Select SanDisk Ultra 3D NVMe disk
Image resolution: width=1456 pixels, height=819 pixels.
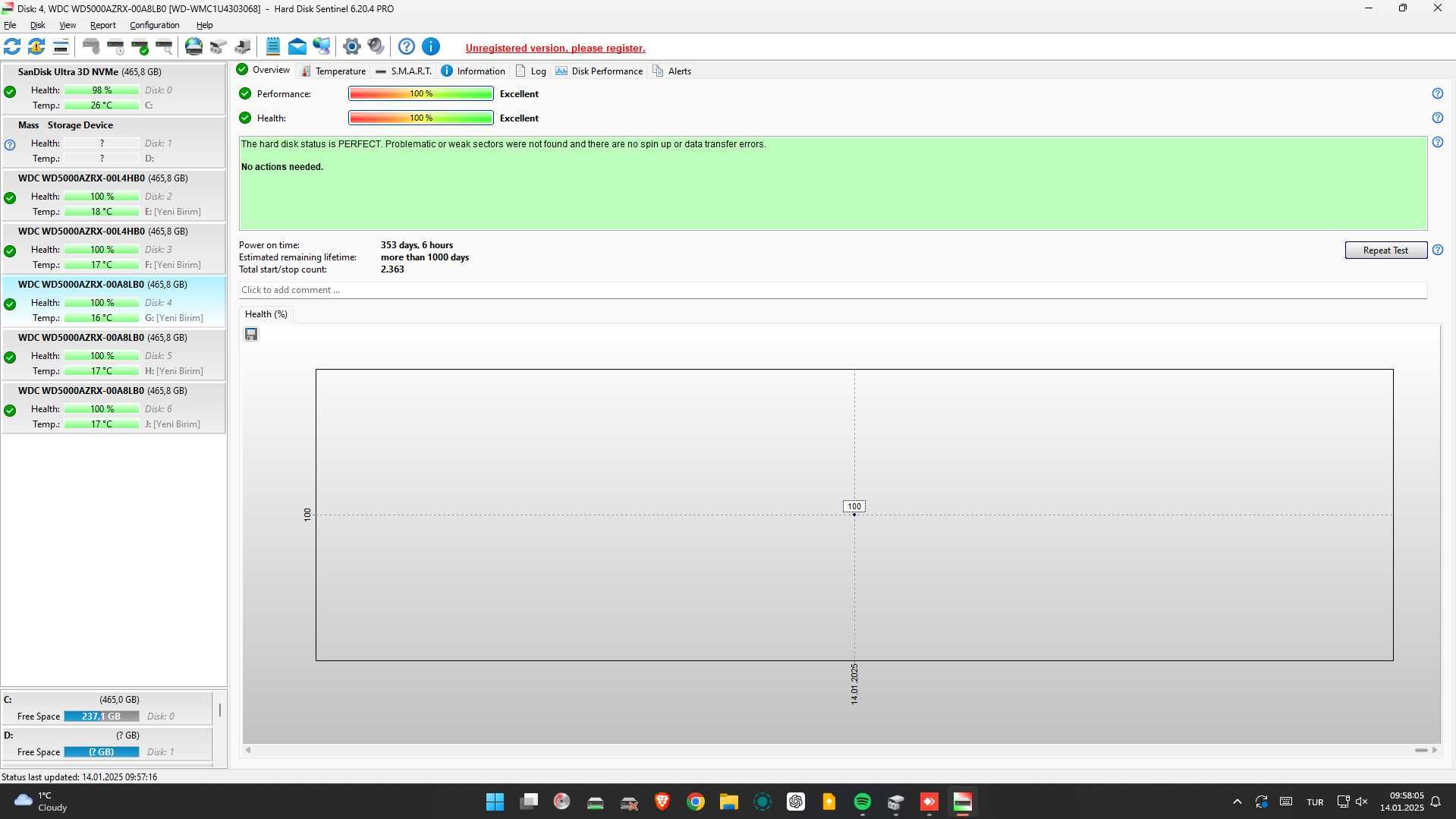114,89
